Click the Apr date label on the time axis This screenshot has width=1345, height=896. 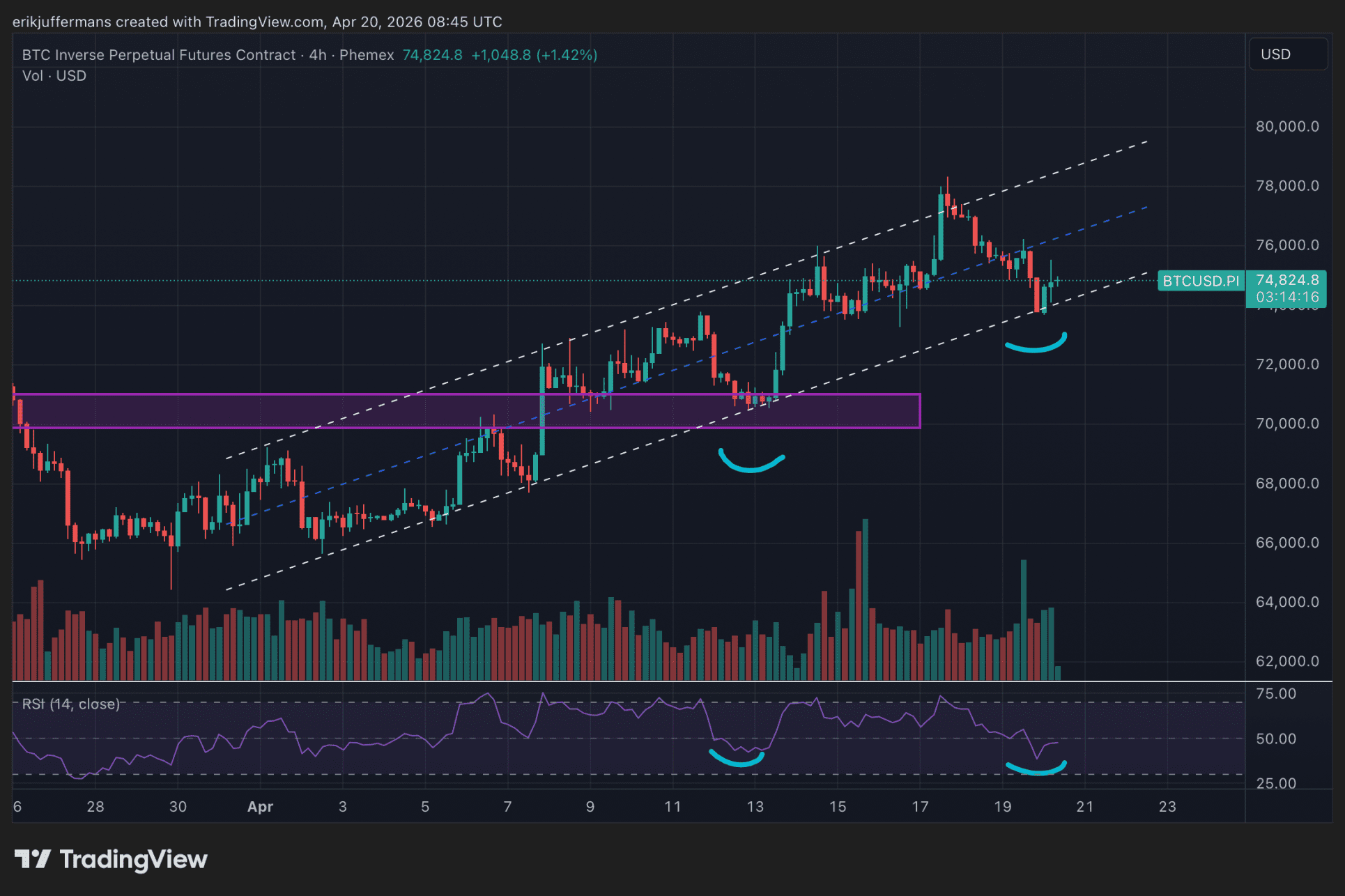pyautogui.click(x=260, y=807)
